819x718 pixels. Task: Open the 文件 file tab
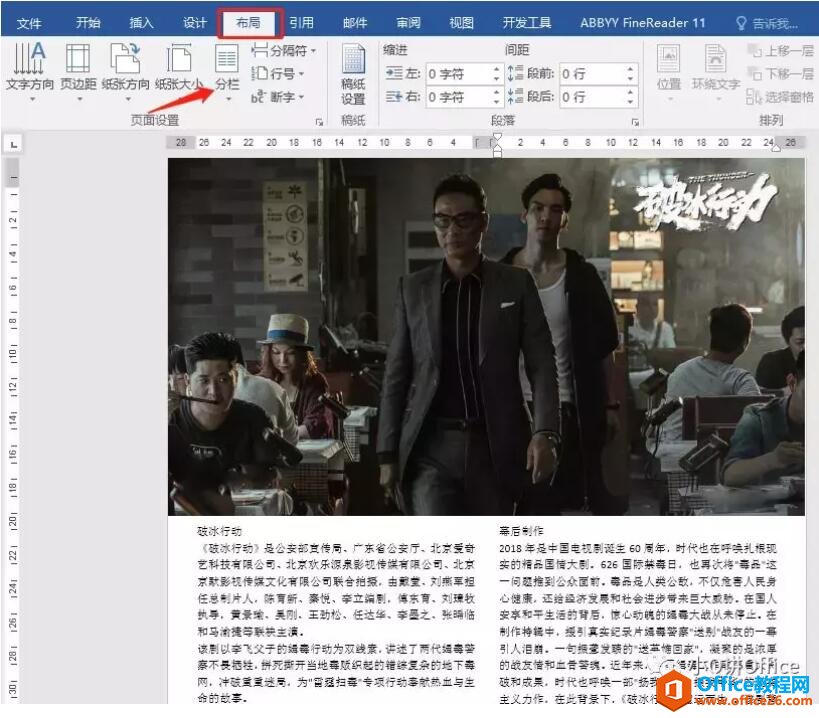[x=29, y=23]
